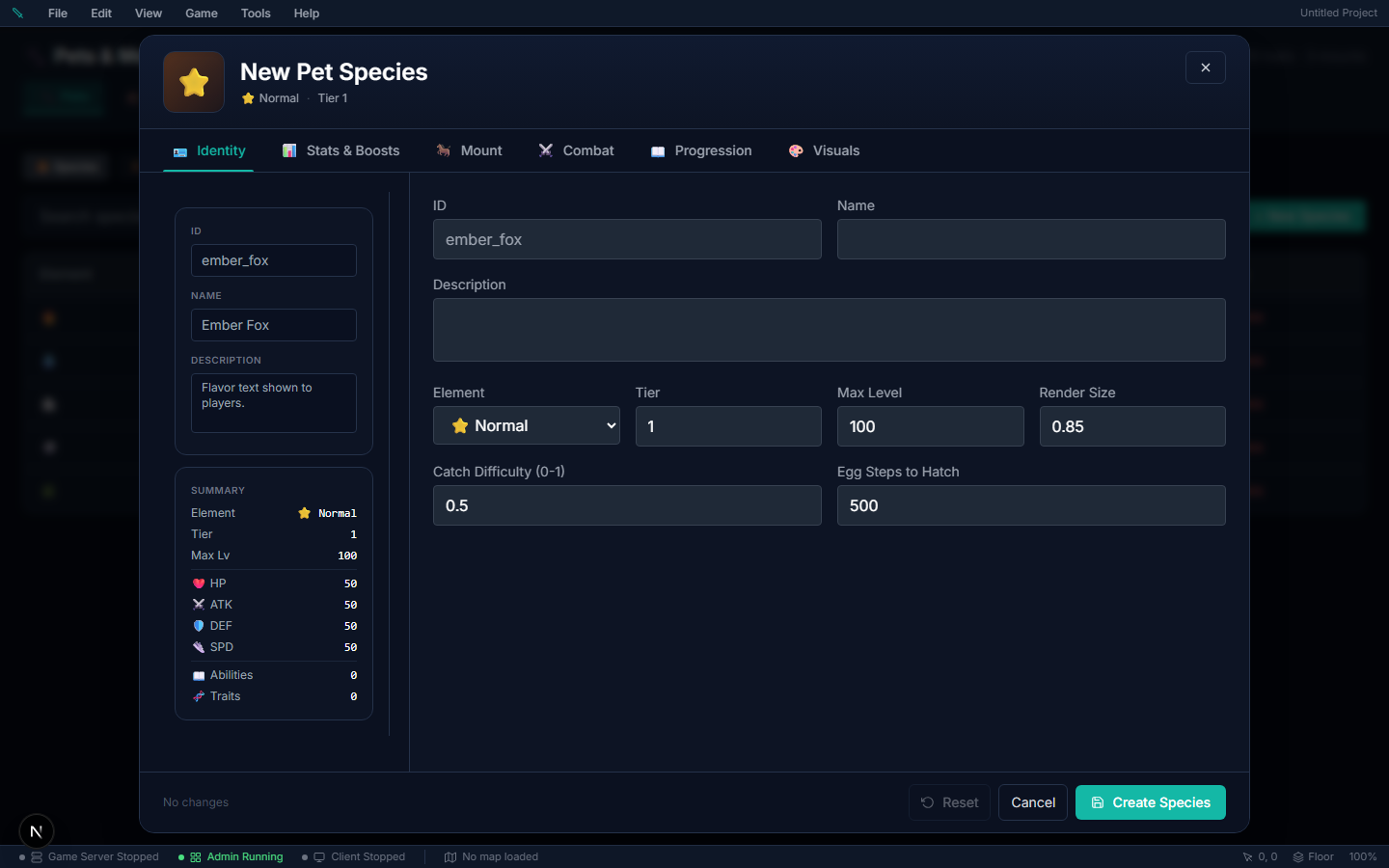The height and width of the screenshot is (868, 1389).
Task: Click the Reset button
Action: coord(949,802)
